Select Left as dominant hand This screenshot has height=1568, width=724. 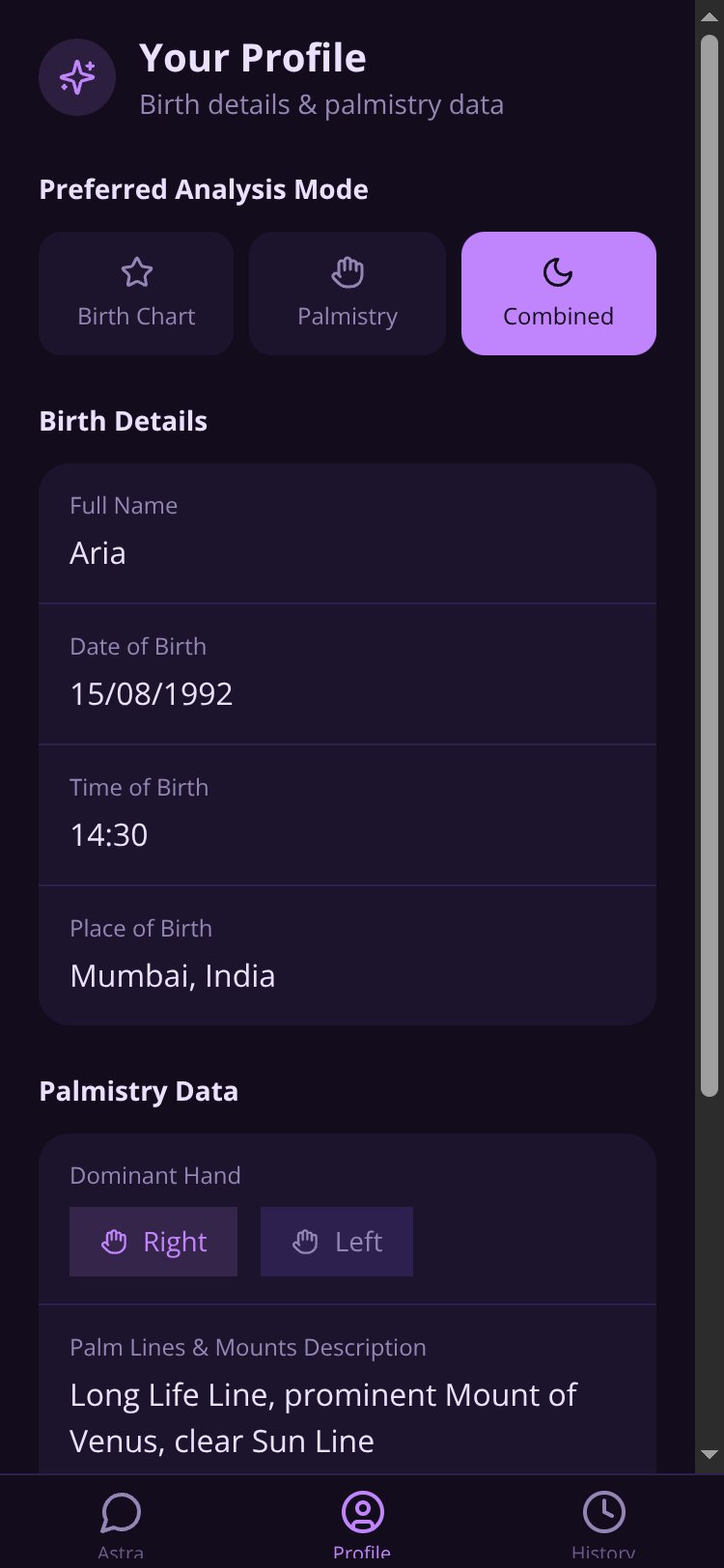(337, 1242)
